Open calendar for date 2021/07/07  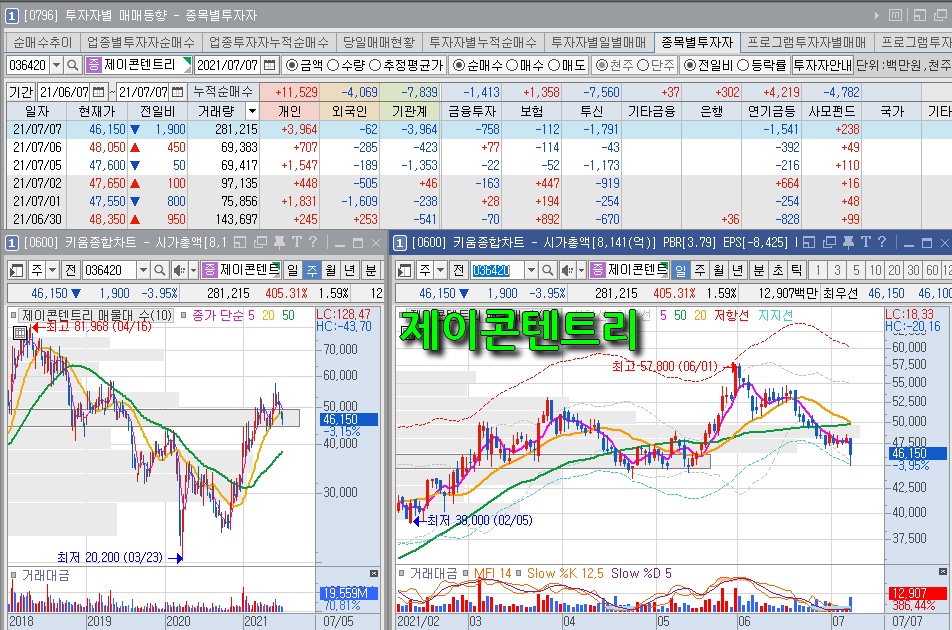(x=270, y=64)
